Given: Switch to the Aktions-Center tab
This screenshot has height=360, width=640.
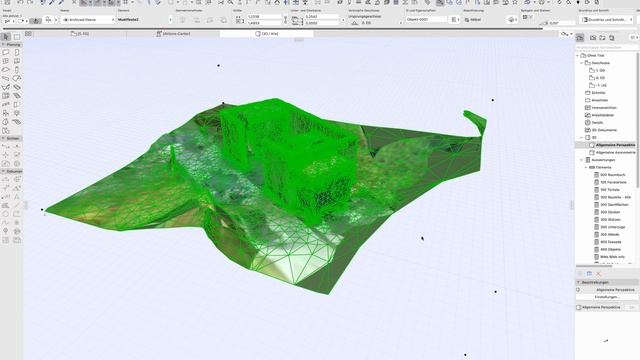Looking at the screenshot, I should (x=173, y=33).
